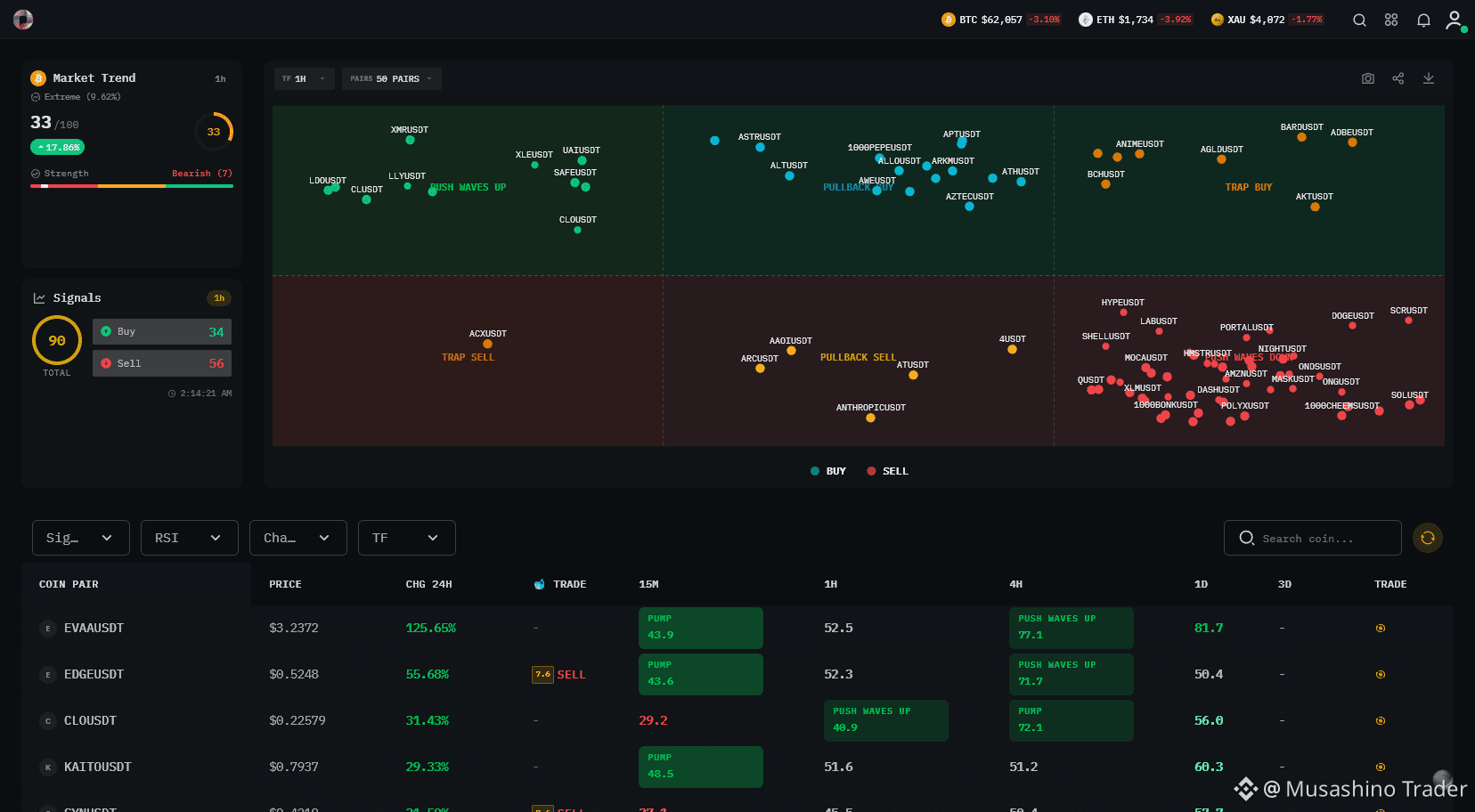Click the Market Trend bitcoin icon

[38, 78]
